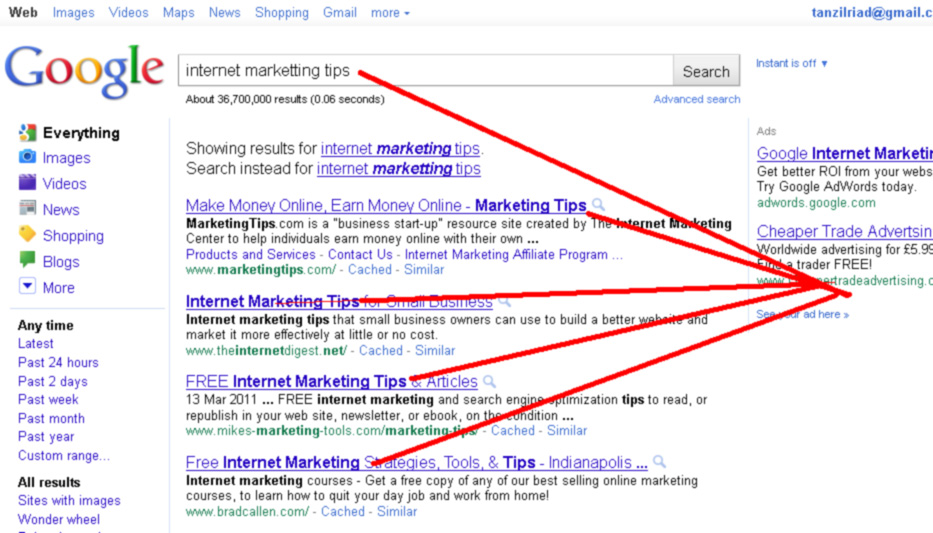Click preview magnifier beside Marketing Tips result

pos(599,205)
